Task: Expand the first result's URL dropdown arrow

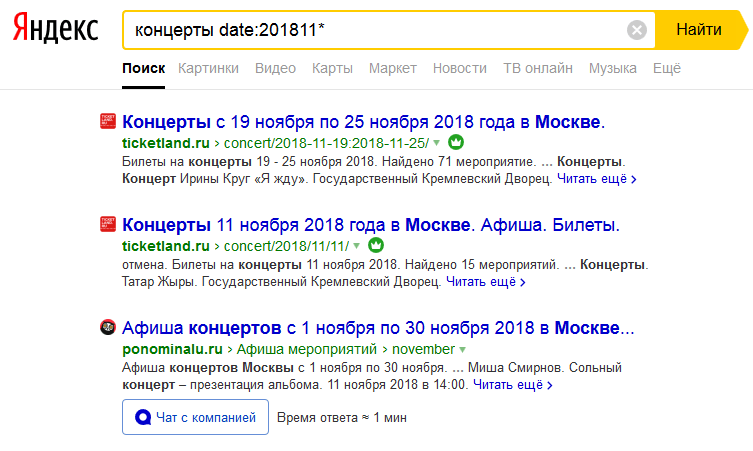Action: pyautogui.click(x=437, y=143)
